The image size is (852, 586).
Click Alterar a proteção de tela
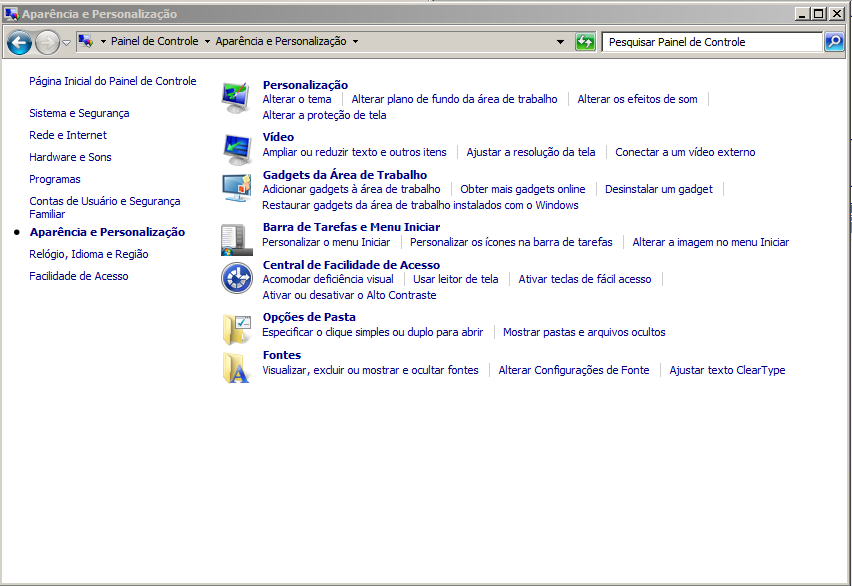pos(324,115)
